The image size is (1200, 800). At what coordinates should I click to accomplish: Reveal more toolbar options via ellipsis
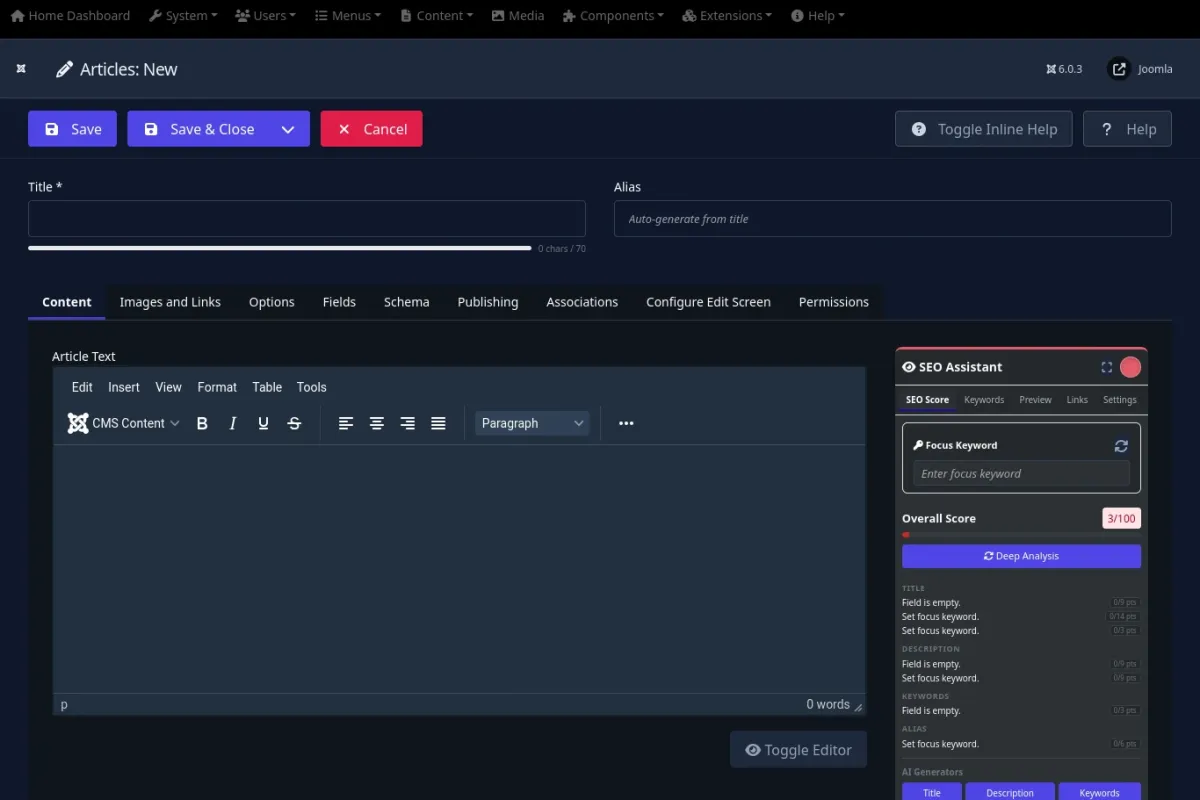pyautogui.click(x=626, y=423)
